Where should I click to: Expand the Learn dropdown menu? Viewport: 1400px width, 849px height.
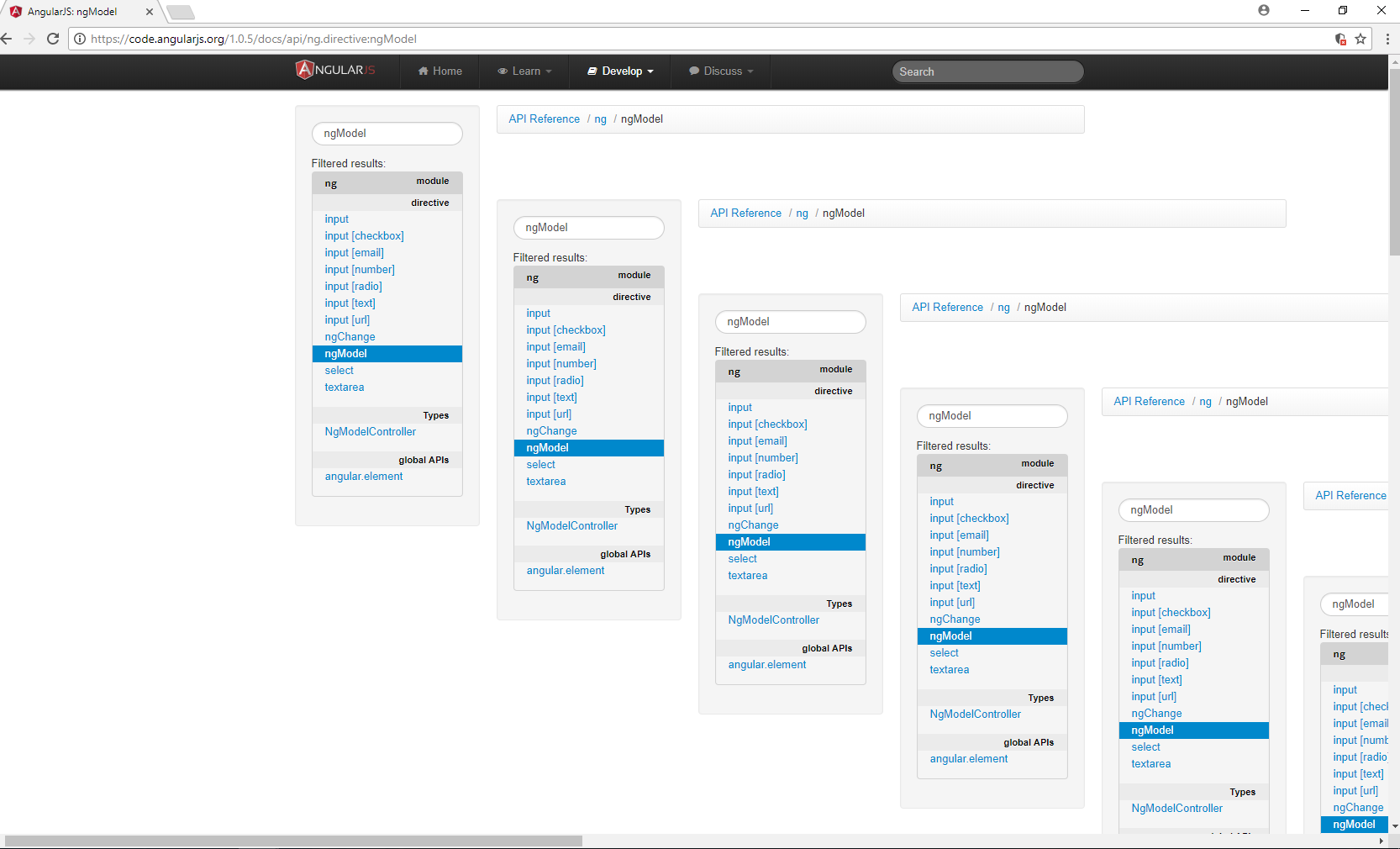524,71
